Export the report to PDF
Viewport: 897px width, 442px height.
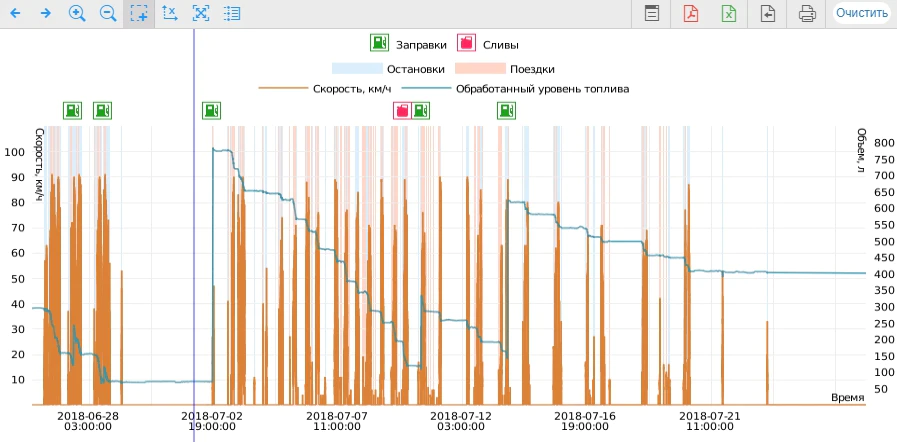[690, 13]
